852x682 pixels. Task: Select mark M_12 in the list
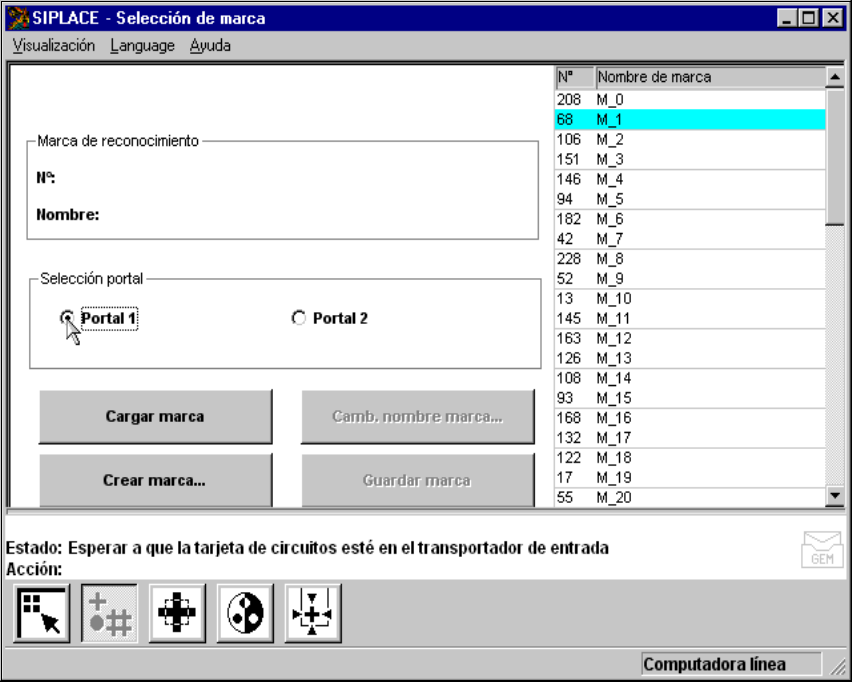(690, 338)
